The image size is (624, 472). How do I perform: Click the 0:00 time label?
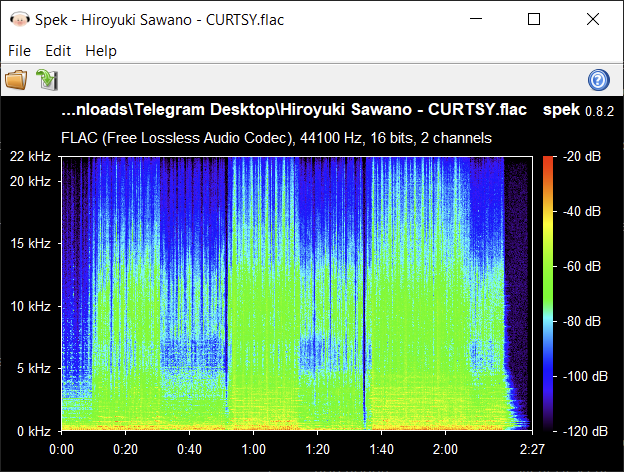pyautogui.click(x=61, y=449)
